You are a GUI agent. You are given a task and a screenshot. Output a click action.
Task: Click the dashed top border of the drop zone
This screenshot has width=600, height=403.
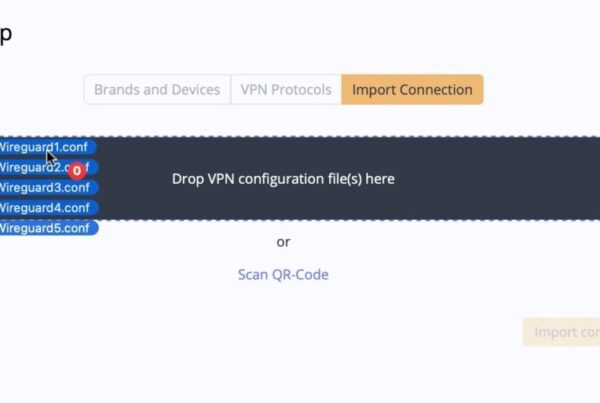(350, 137)
